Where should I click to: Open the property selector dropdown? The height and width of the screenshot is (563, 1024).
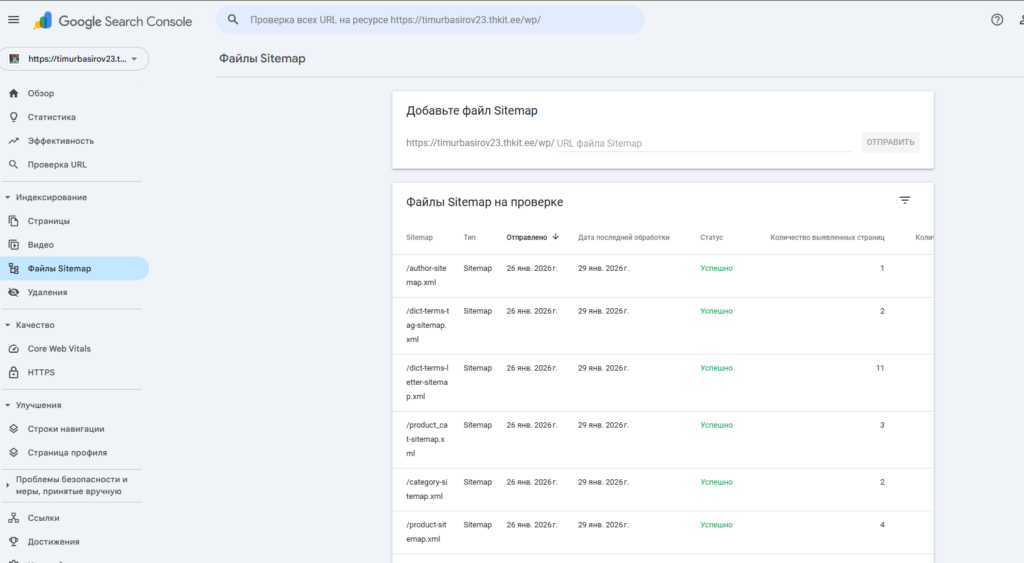point(74,59)
